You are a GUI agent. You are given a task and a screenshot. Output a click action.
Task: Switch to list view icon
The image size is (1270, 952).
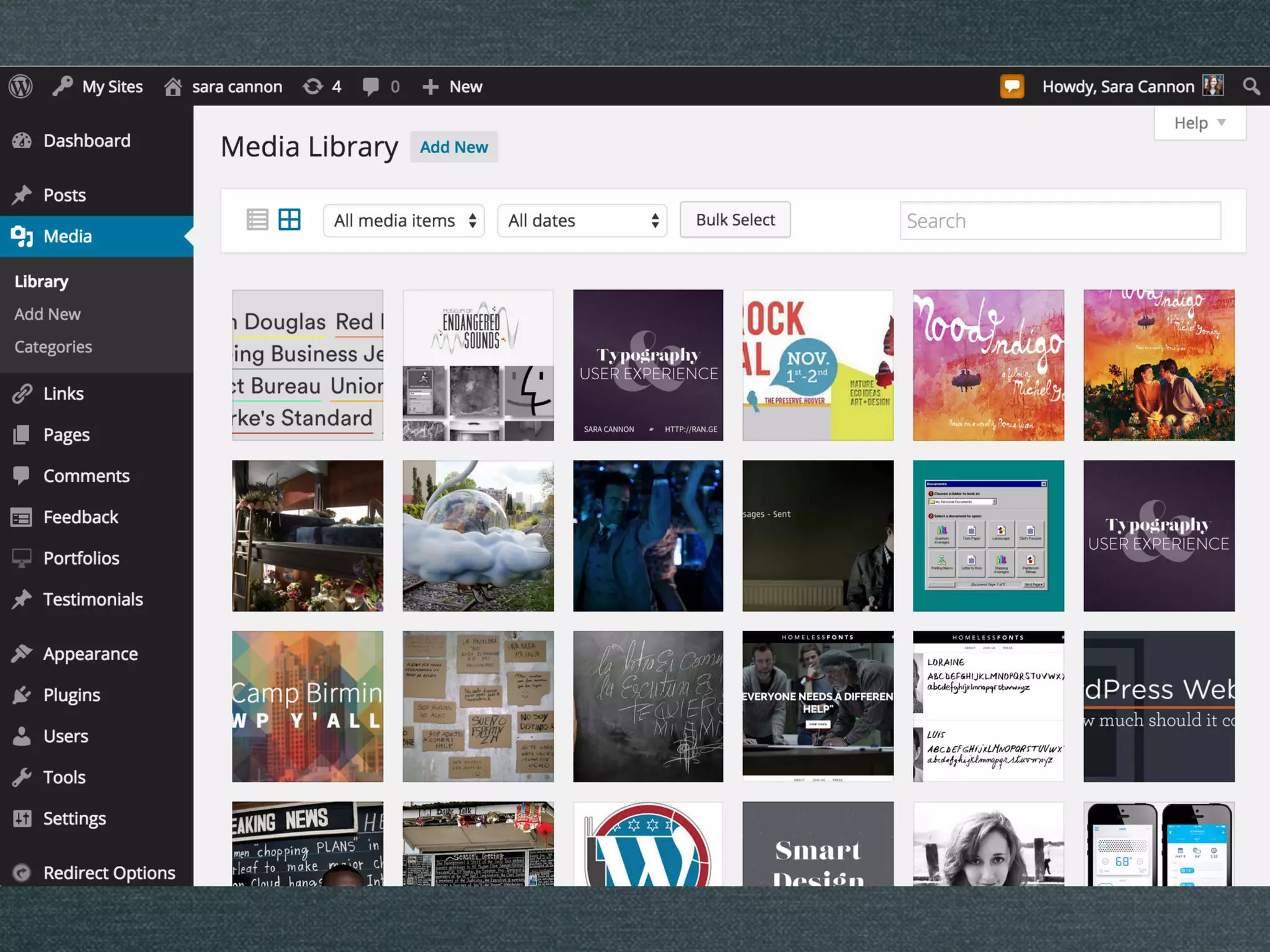(257, 219)
